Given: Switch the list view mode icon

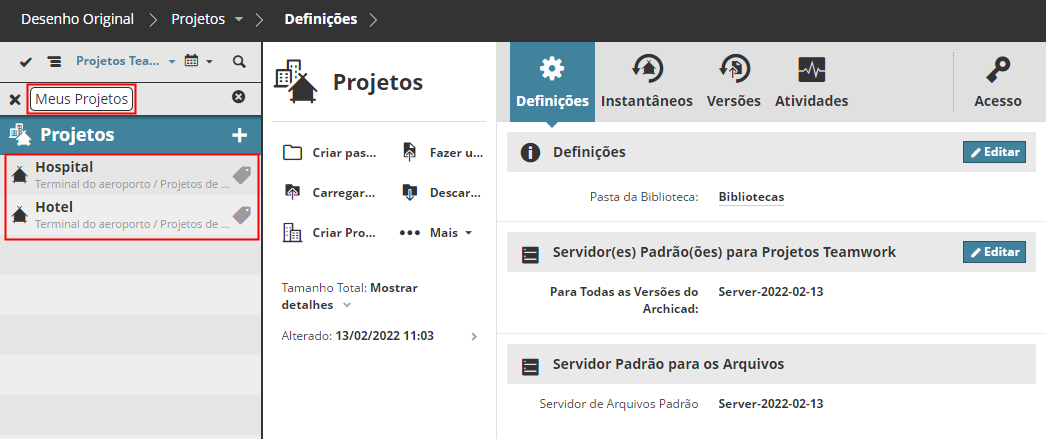Looking at the screenshot, I should (x=54, y=62).
